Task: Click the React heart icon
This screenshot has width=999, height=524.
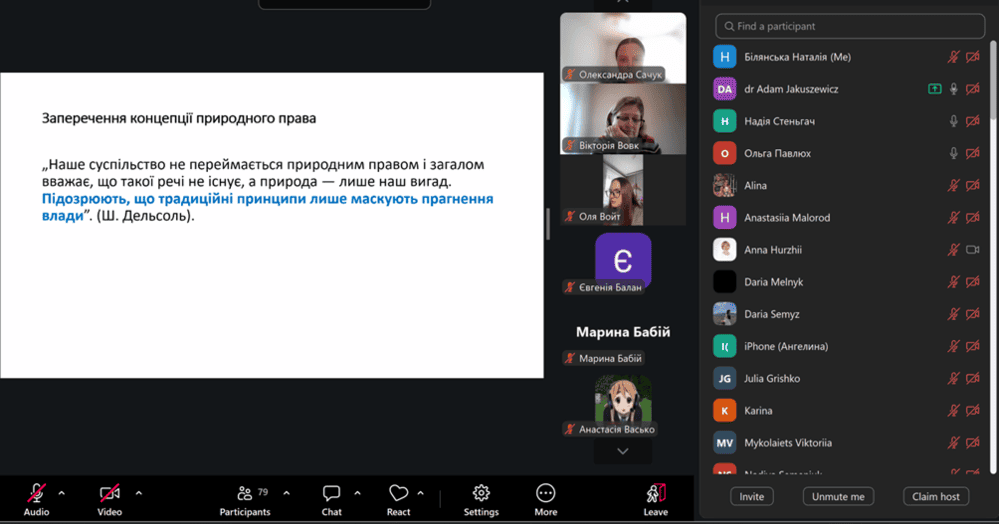Action: pyautogui.click(x=398, y=493)
